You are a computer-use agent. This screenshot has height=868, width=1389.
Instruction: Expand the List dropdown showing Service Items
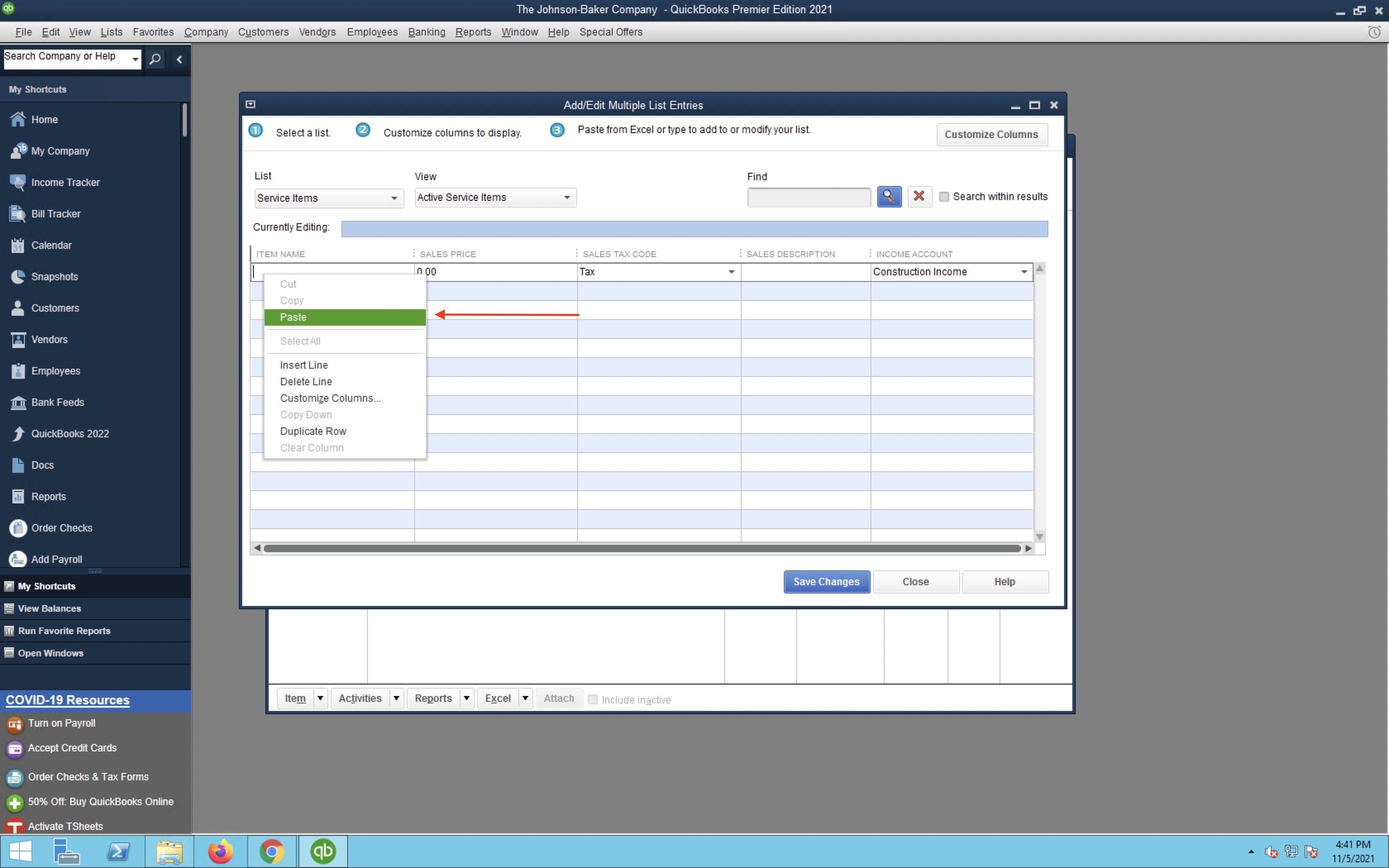(394, 198)
